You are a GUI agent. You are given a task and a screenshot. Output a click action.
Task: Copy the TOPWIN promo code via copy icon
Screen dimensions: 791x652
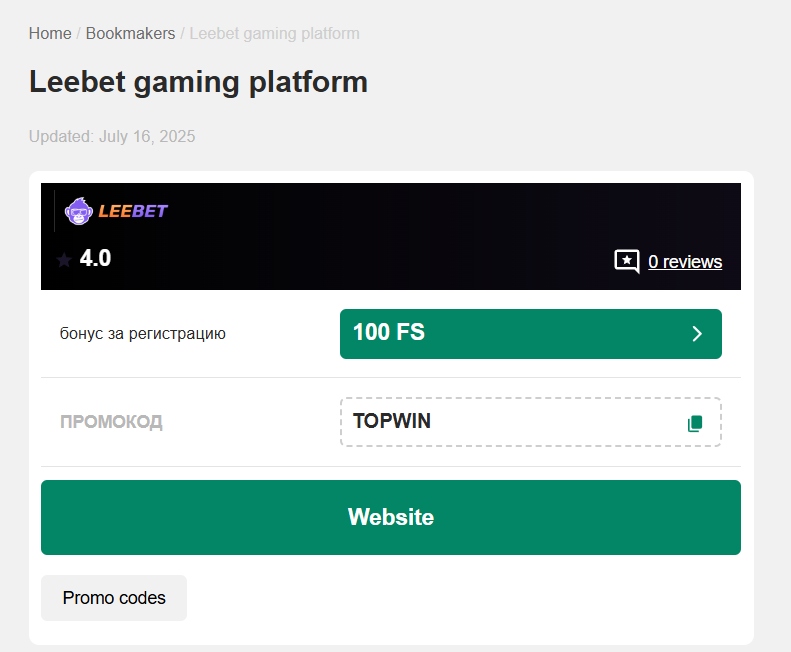coord(695,423)
